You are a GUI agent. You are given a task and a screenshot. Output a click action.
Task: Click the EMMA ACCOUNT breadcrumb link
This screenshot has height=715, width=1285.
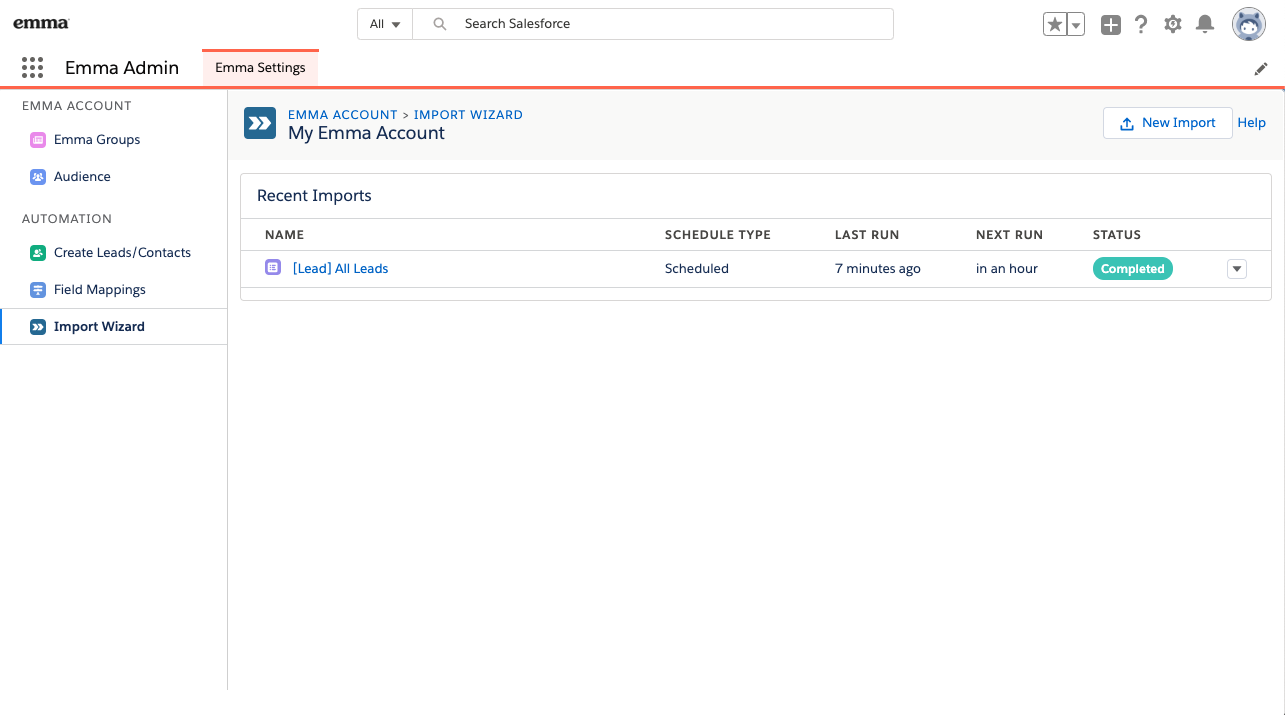(342, 115)
